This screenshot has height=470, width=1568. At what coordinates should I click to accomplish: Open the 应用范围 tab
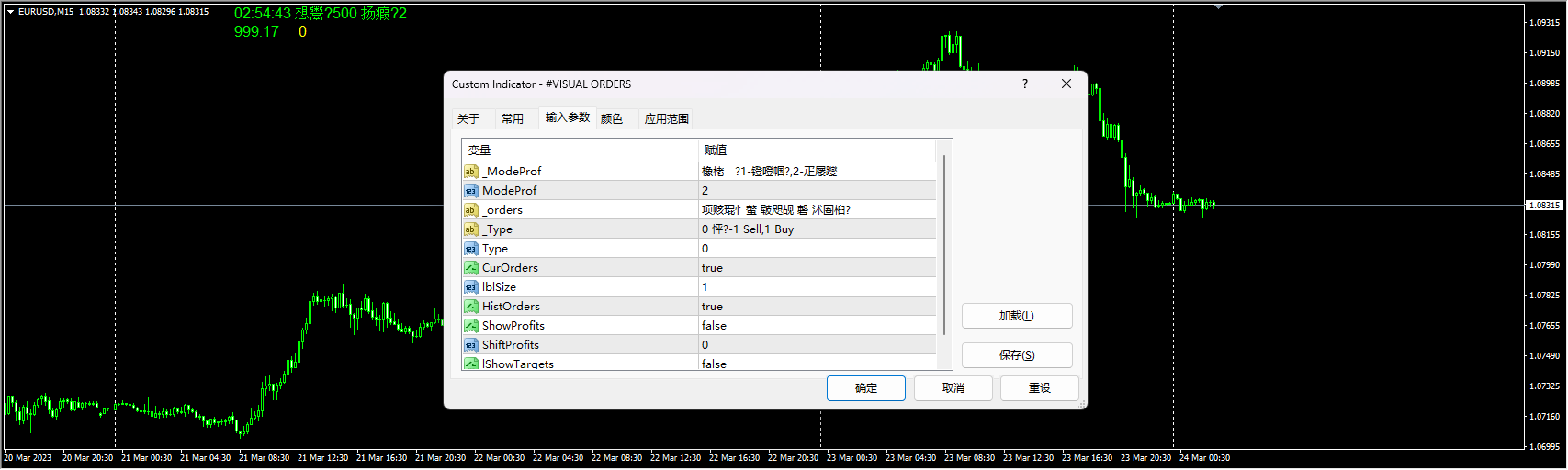pyautogui.click(x=666, y=119)
